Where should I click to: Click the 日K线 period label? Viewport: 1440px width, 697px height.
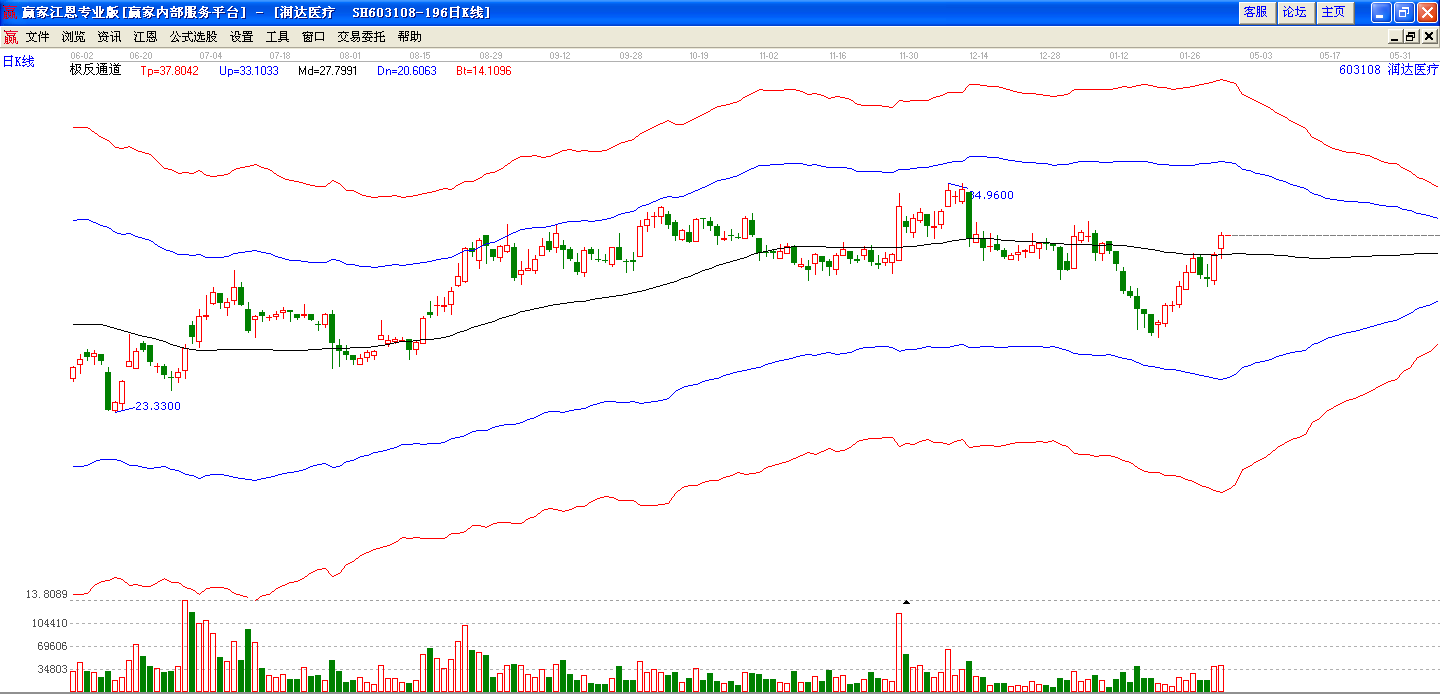click(18, 62)
